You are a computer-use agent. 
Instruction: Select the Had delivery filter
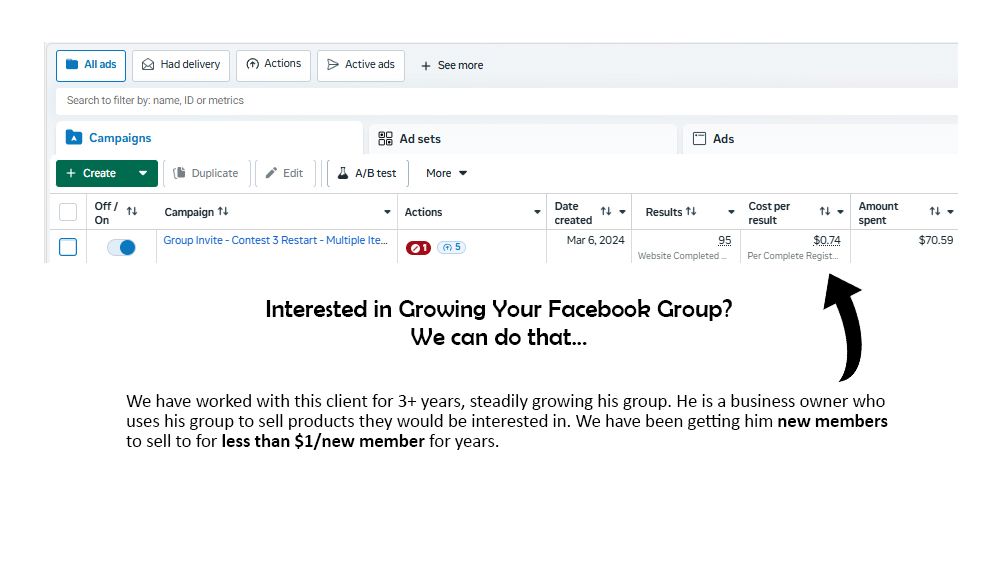(x=181, y=65)
